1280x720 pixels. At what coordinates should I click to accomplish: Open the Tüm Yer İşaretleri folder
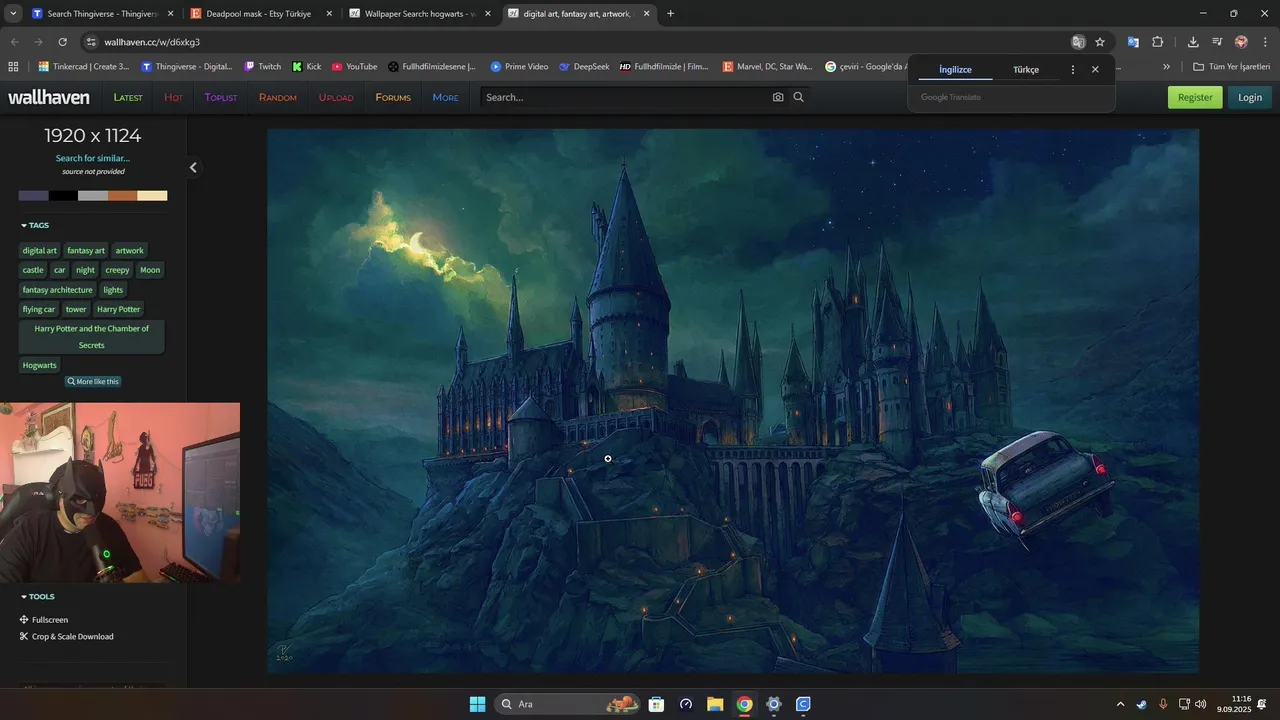click(x=1232, y=67)
